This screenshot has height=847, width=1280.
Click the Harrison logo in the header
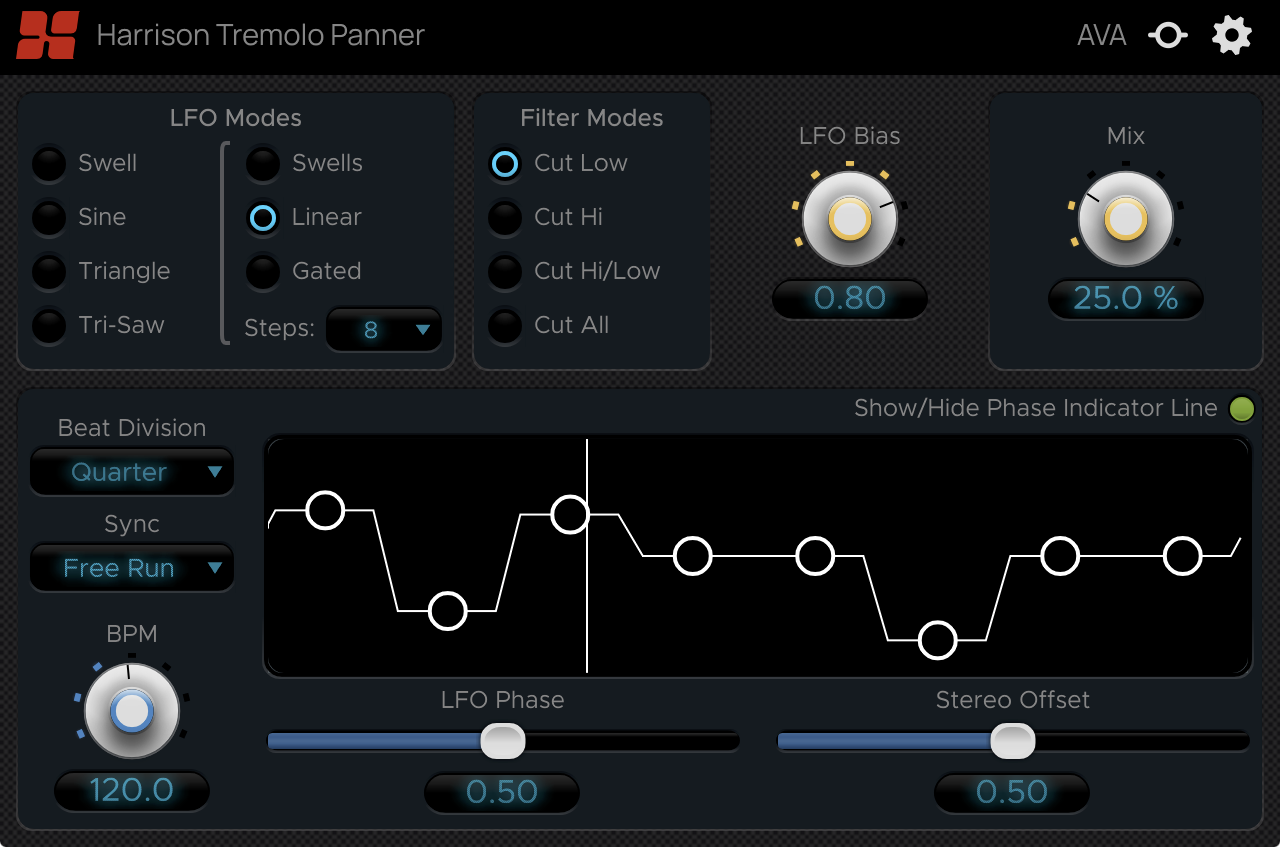[46, 34]
